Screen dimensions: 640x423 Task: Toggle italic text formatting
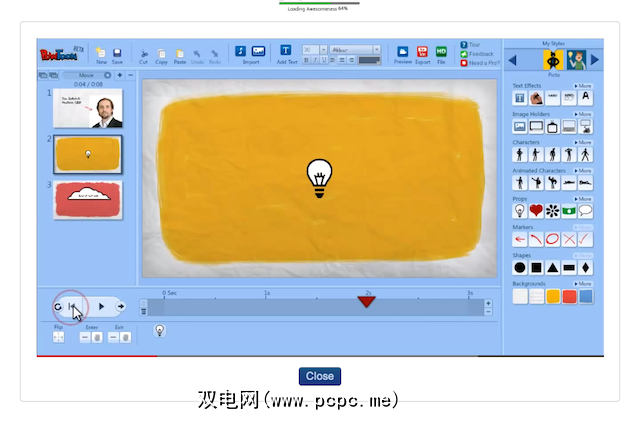pos(313,60)
